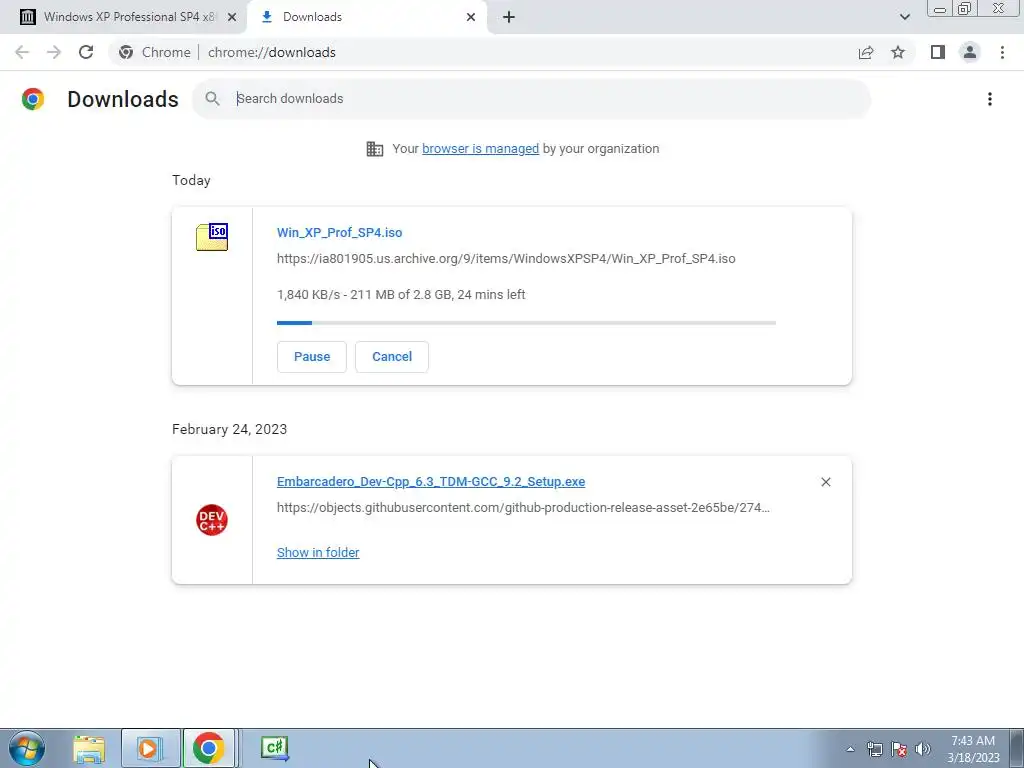Click the Today date heading
The height and width of the screenshot is (768, 1024).
click(x=191, y=180)
